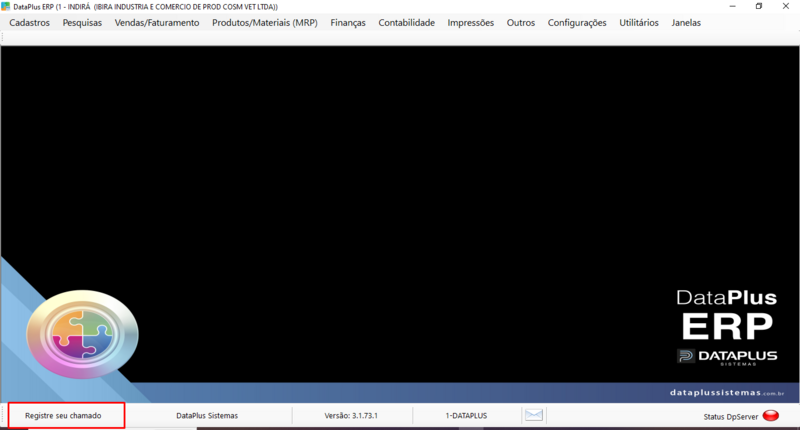800x430 pixels.
Task: Click the DataPlus ERP title bar icon
Action: point(6,7)
